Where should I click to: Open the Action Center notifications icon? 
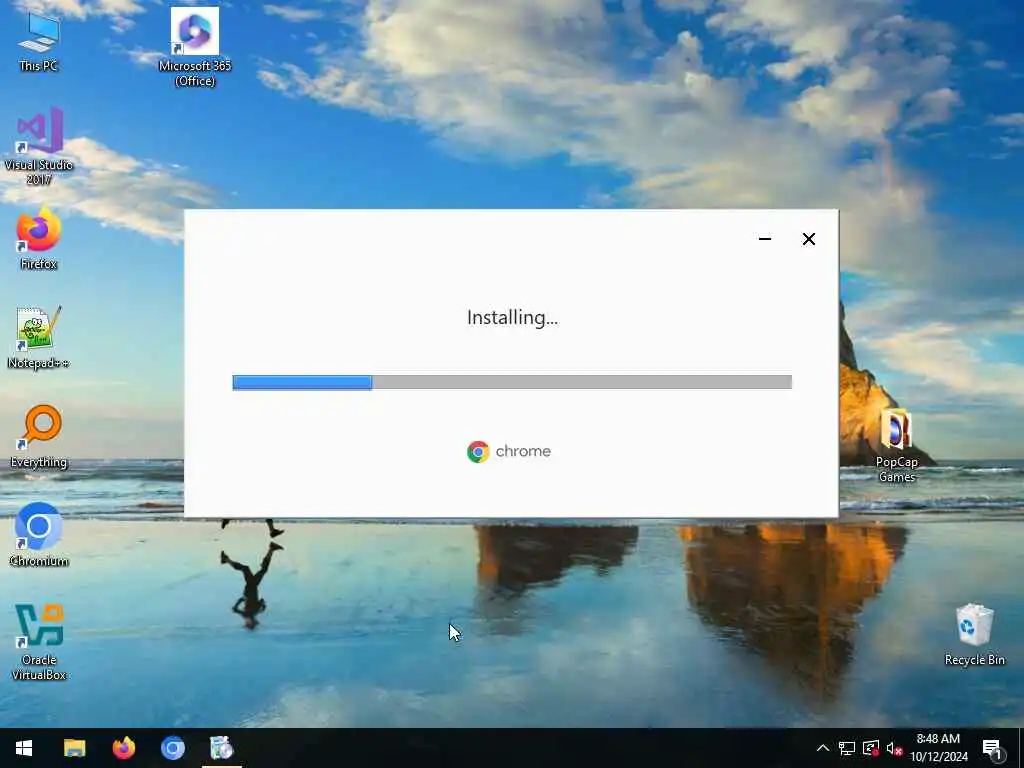[x=993, y=748]
